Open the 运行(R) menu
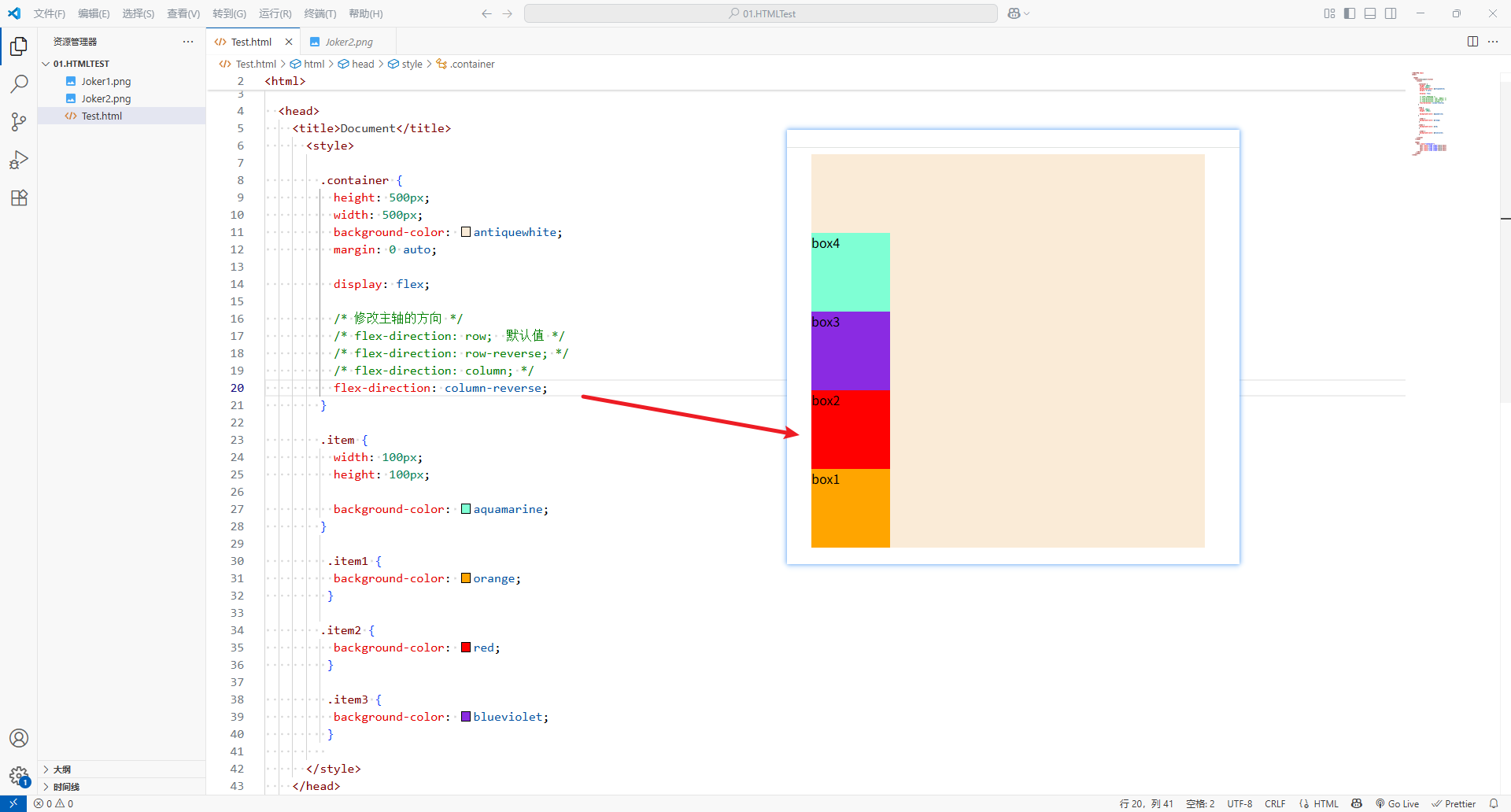This screenshot has width=1511, height=812. click(275, 13)
